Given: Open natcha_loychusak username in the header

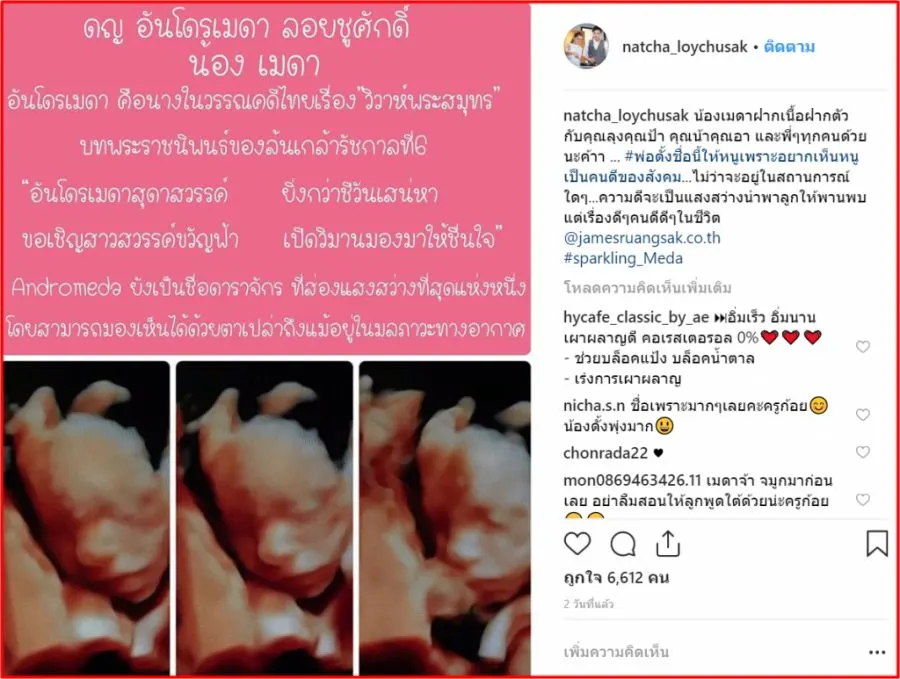Looking at the screenshot, I should 685,46.
